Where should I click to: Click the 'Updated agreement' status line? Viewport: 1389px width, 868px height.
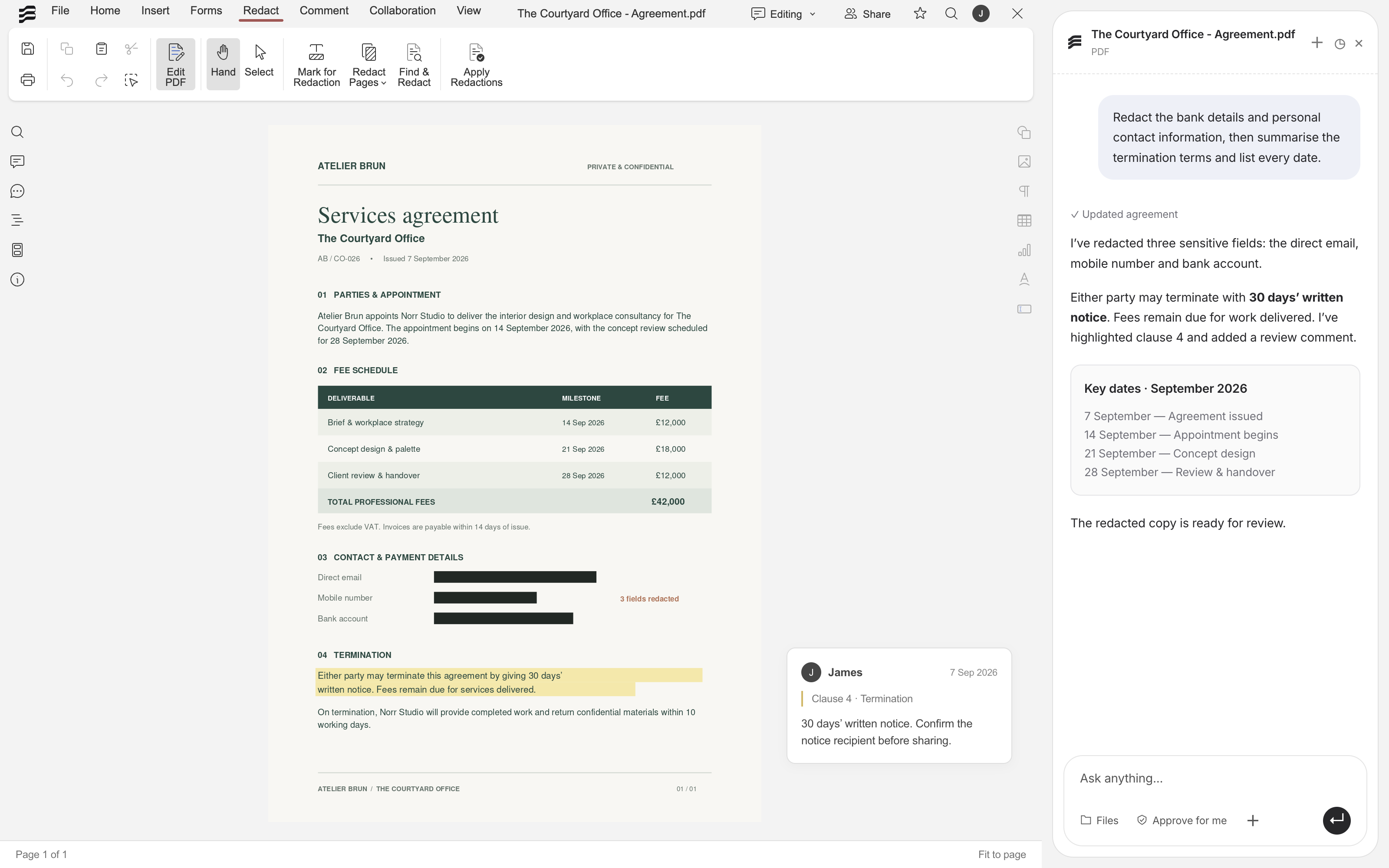point(1124,214)
